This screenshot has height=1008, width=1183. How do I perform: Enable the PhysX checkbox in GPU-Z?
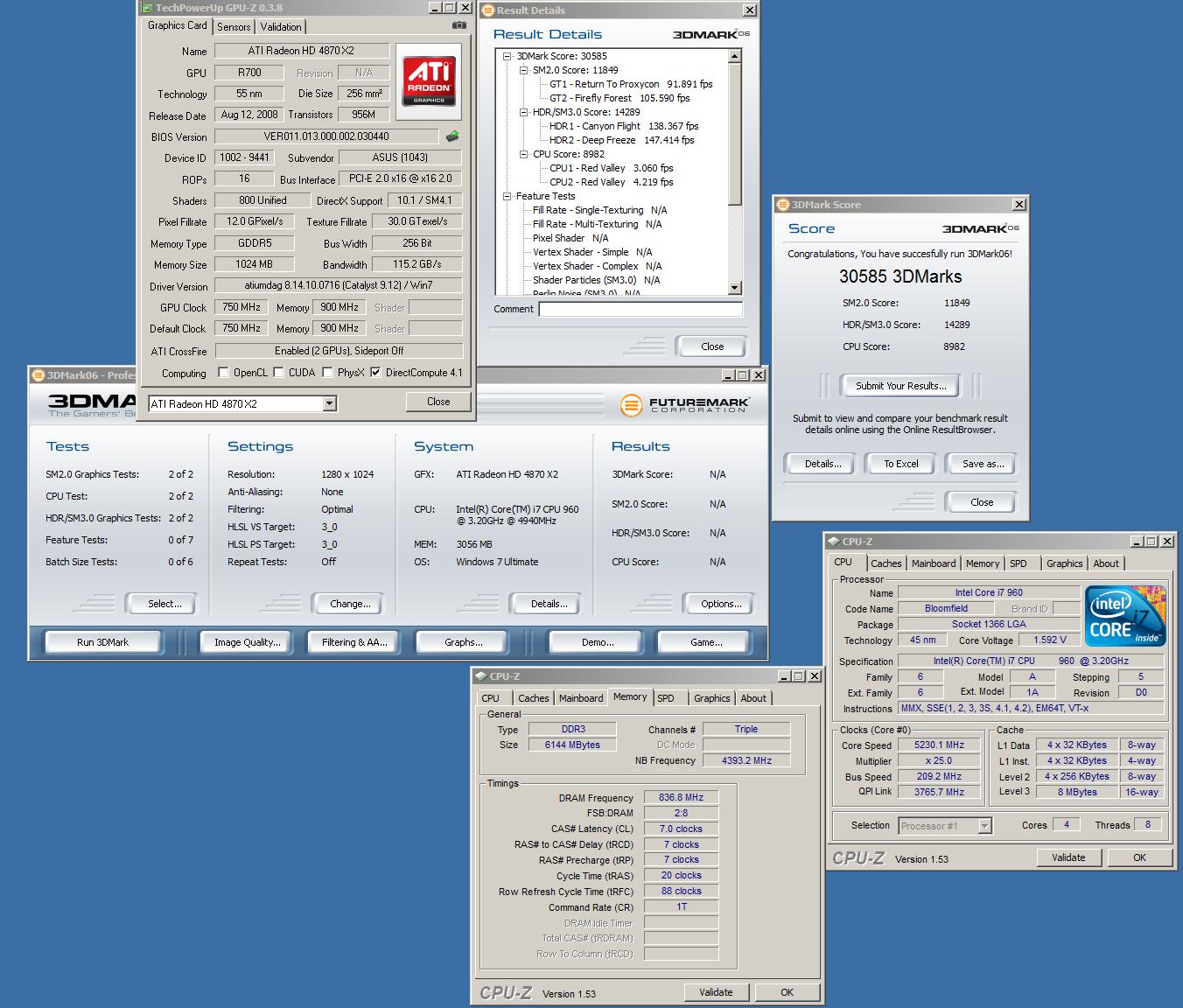327,373
